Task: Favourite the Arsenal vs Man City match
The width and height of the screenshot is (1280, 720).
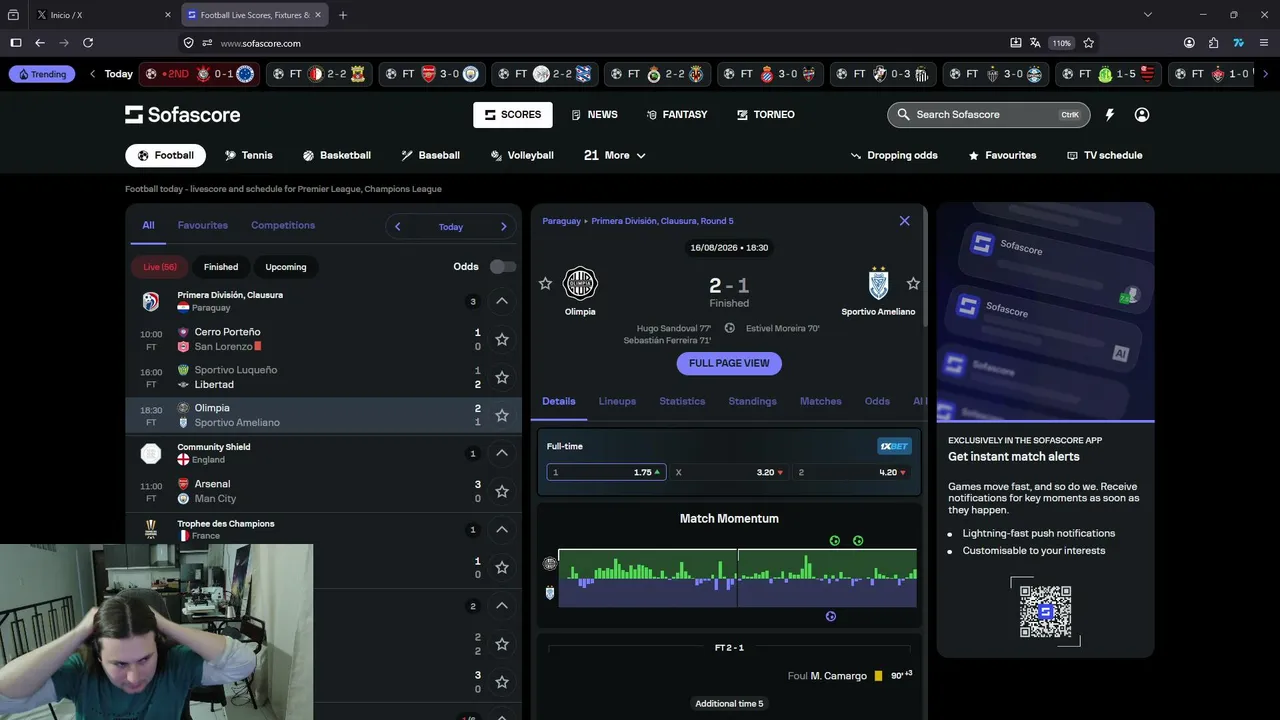Action: click(x=502, y=492)
